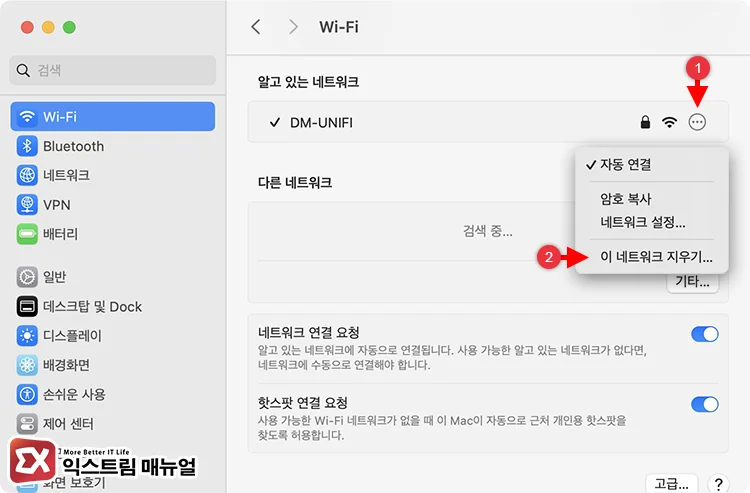
Task: Open the 고급... advanced button
Action: pyautogui.click(x=672, y=483)
